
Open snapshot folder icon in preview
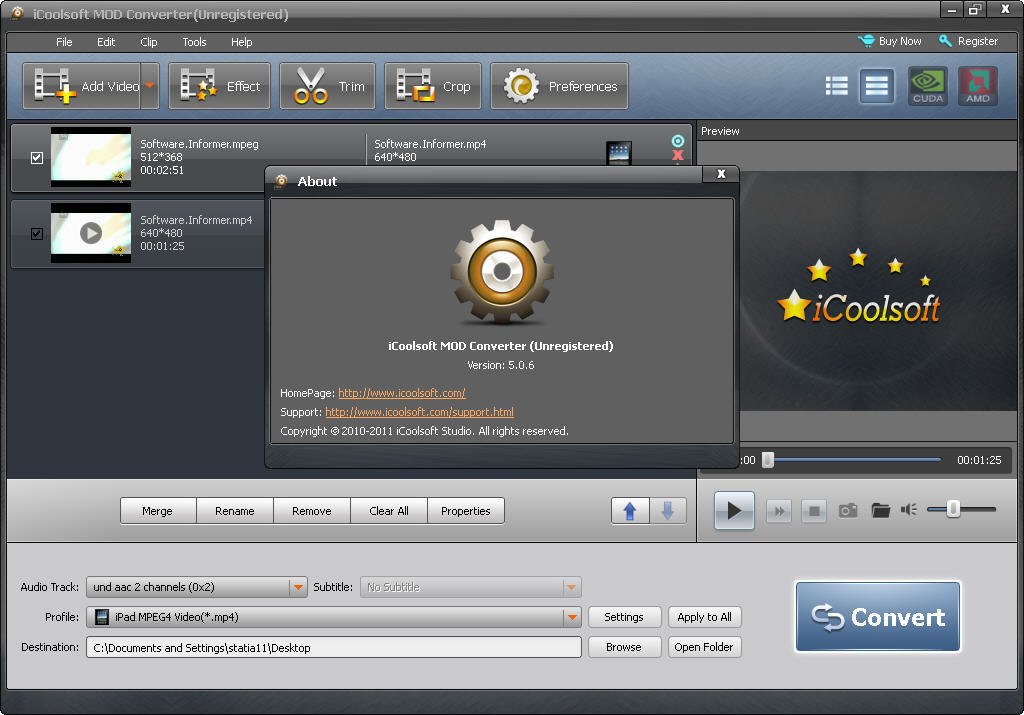[x=880, y=511]
